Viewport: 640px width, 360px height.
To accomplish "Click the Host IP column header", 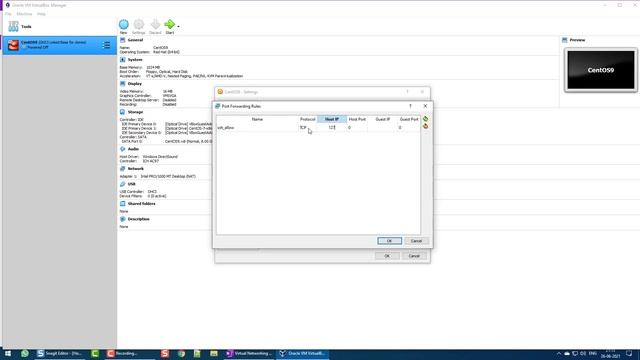I will coord(332,119).
